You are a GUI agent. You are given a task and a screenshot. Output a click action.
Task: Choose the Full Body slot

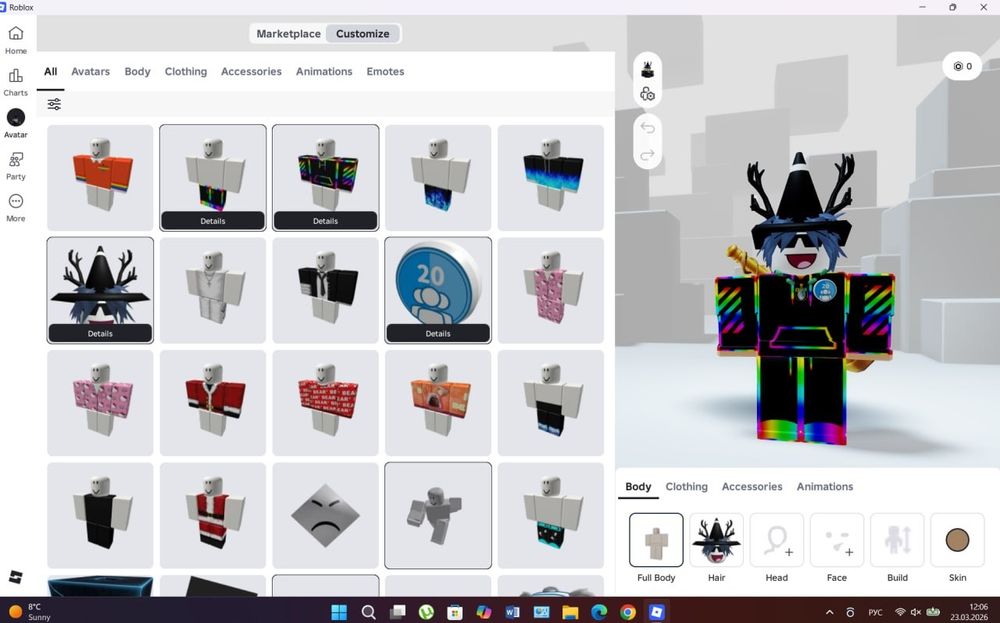point(656,540)
